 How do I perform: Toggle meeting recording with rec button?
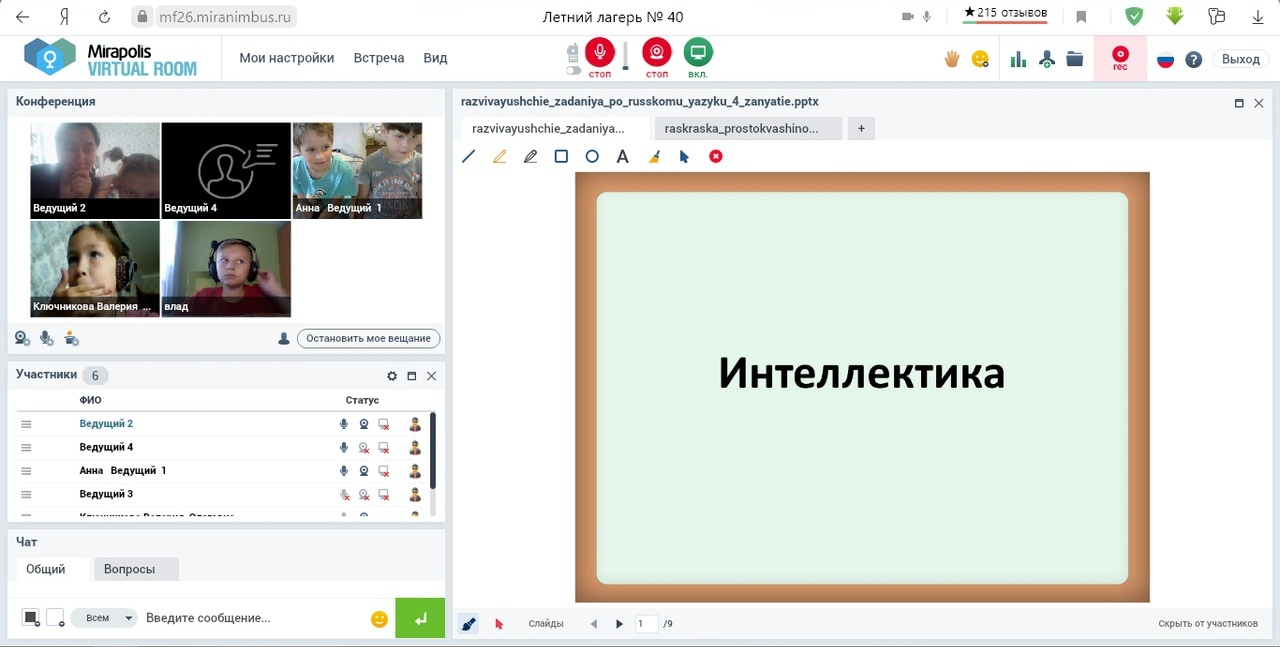click(1121, 58)
